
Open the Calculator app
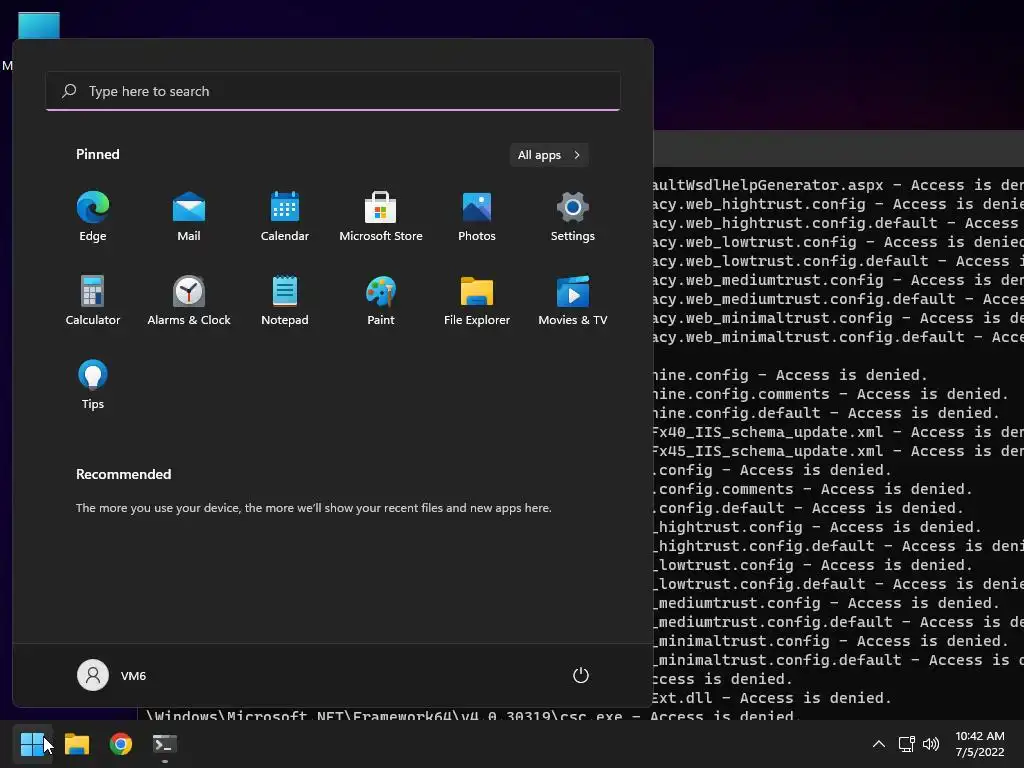93,301
